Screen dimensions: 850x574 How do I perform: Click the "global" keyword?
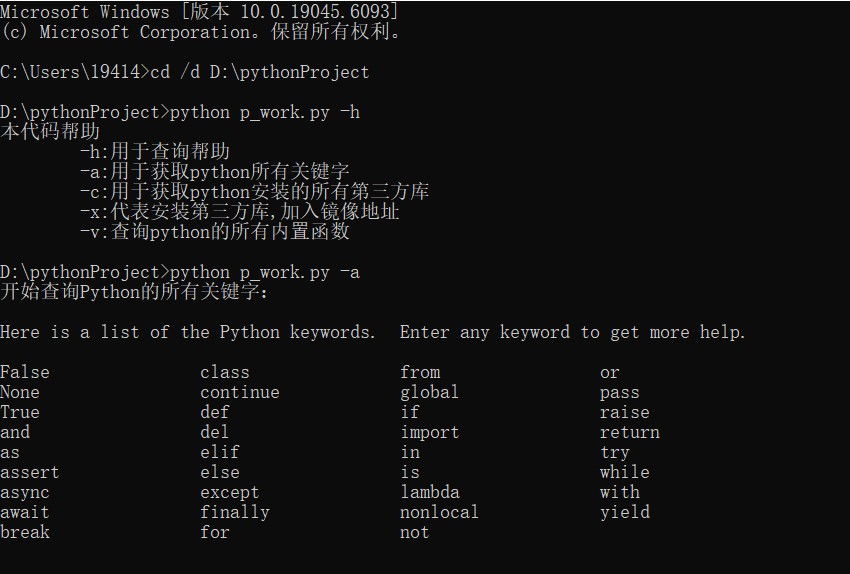coord(429,392)
